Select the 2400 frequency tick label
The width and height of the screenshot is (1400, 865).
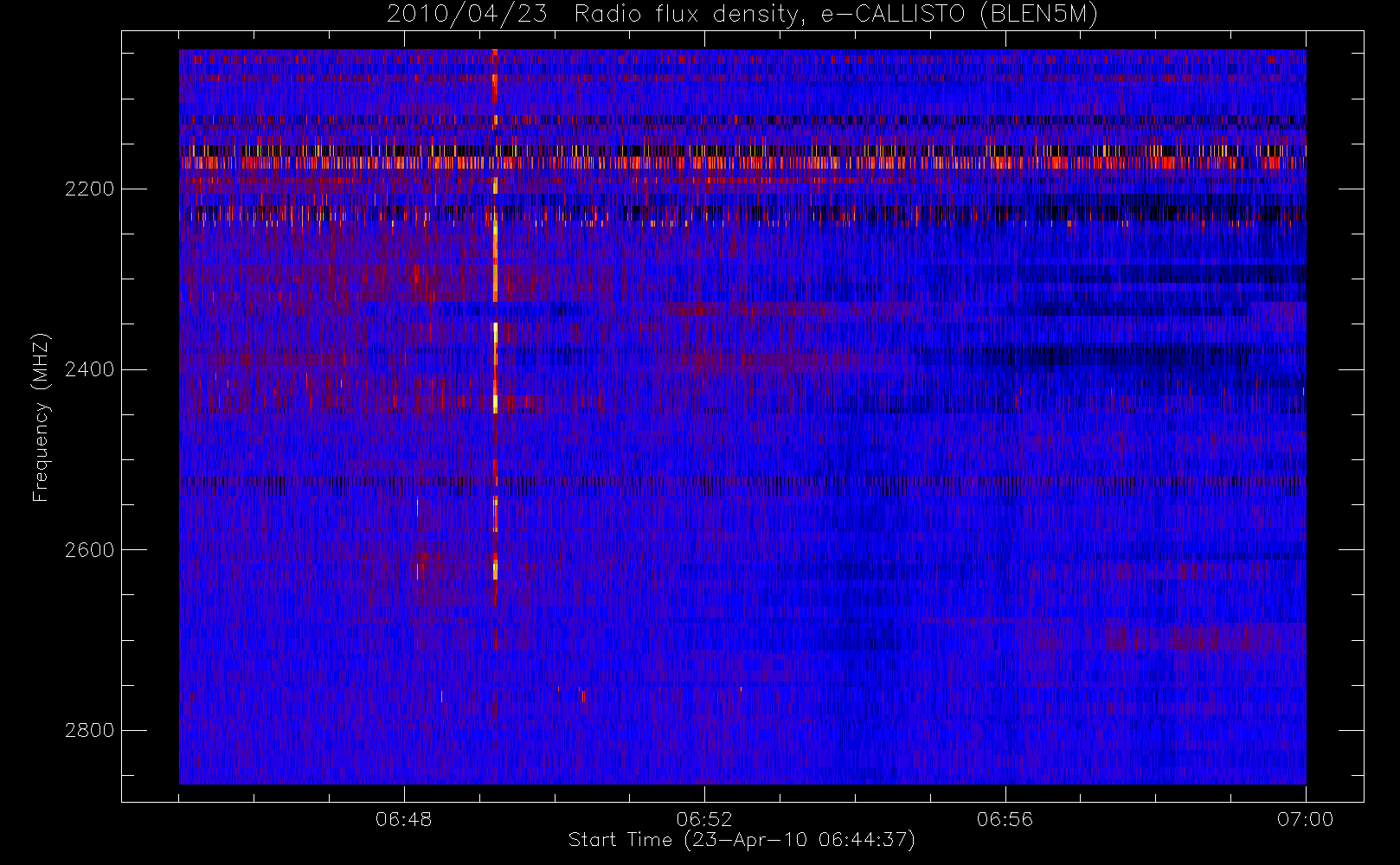(x=89, y=369)
